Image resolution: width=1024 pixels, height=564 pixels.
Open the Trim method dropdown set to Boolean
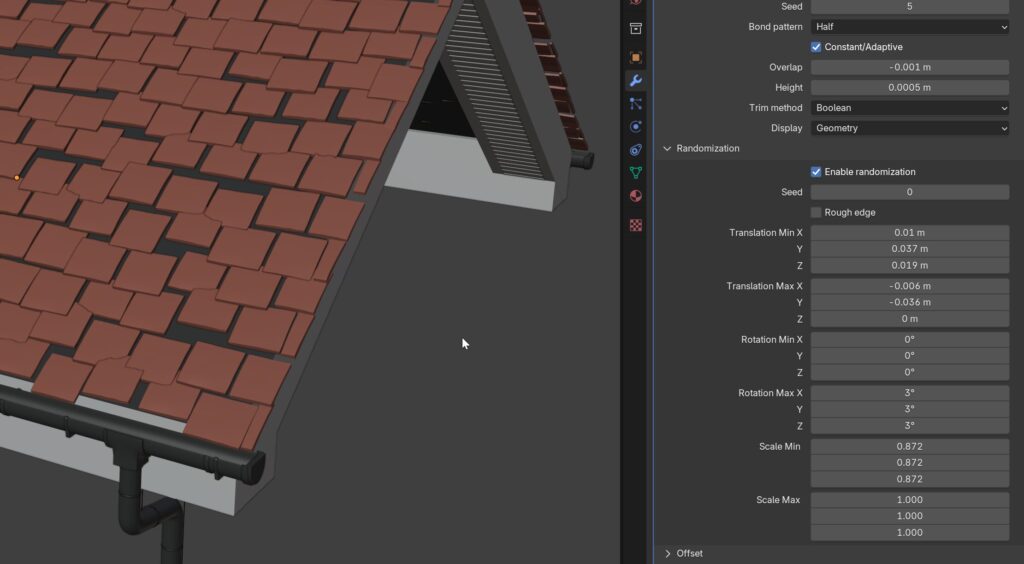(910, 108)
